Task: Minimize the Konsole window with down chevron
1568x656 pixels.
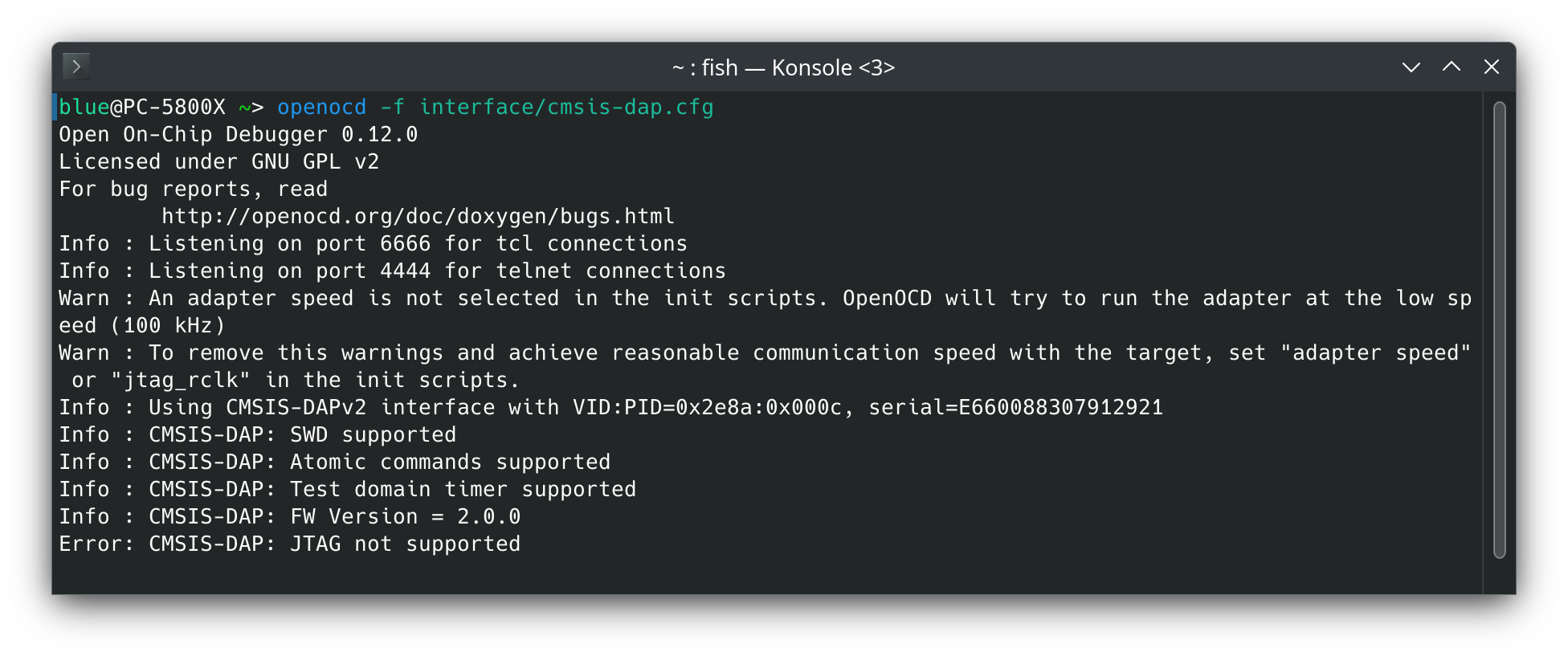Action: [x=1411, y=67]
